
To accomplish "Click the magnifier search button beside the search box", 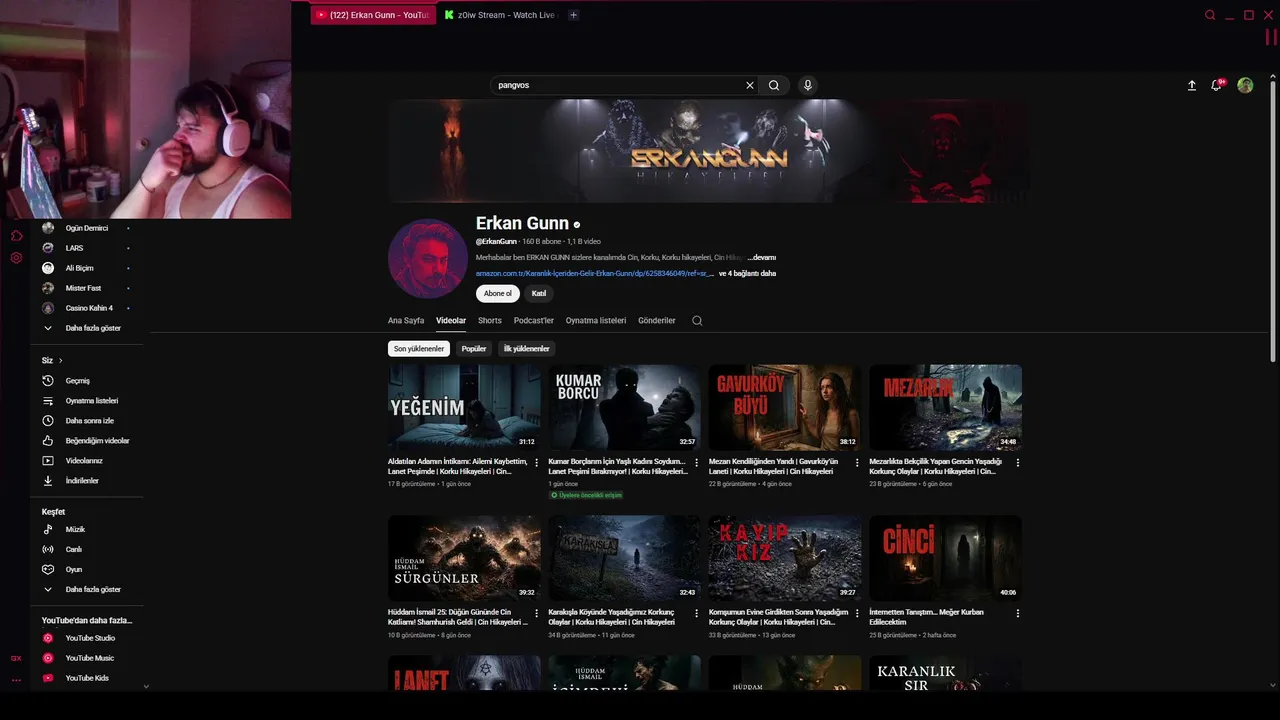I will click(774, 85).
